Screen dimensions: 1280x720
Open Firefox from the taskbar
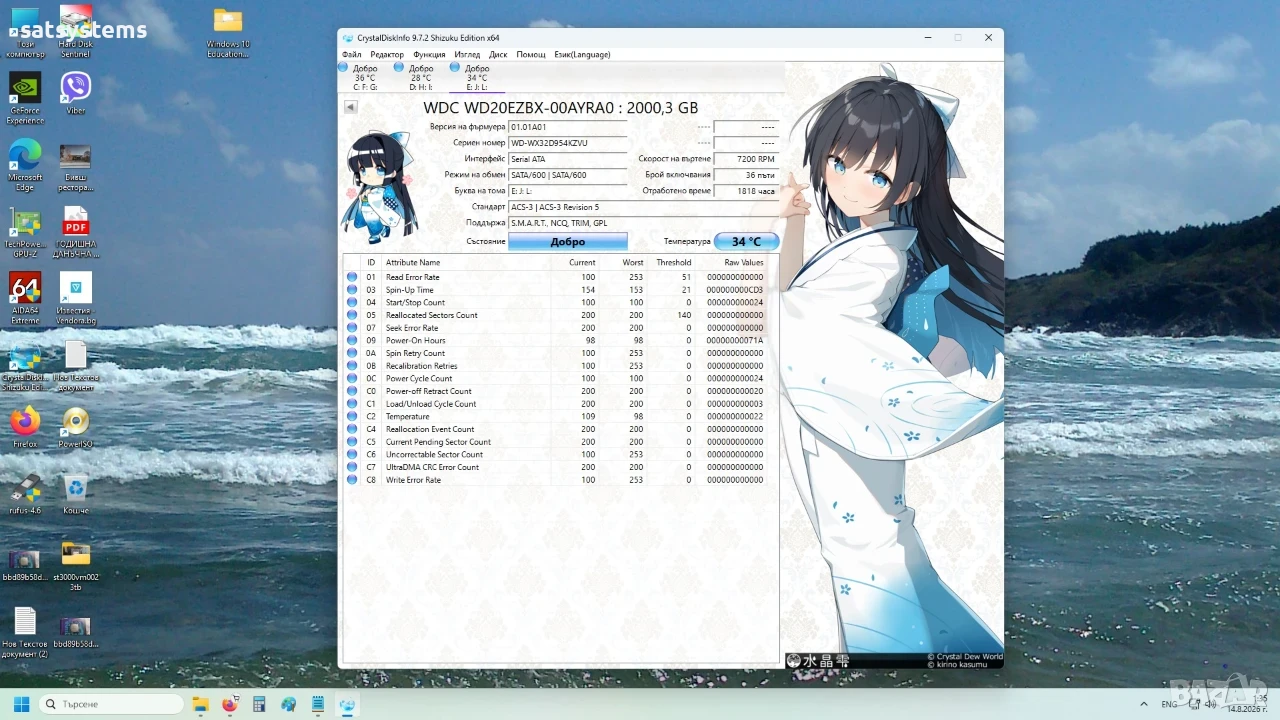click(230, 704)
